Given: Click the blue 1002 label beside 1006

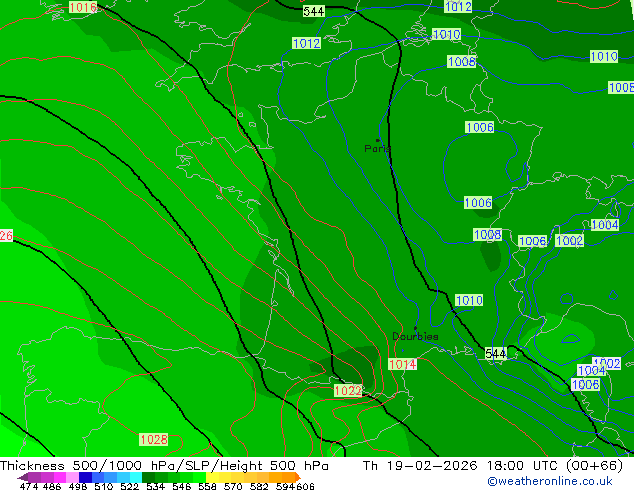Looking at the screenshot, I should click(x=569, y=241).
